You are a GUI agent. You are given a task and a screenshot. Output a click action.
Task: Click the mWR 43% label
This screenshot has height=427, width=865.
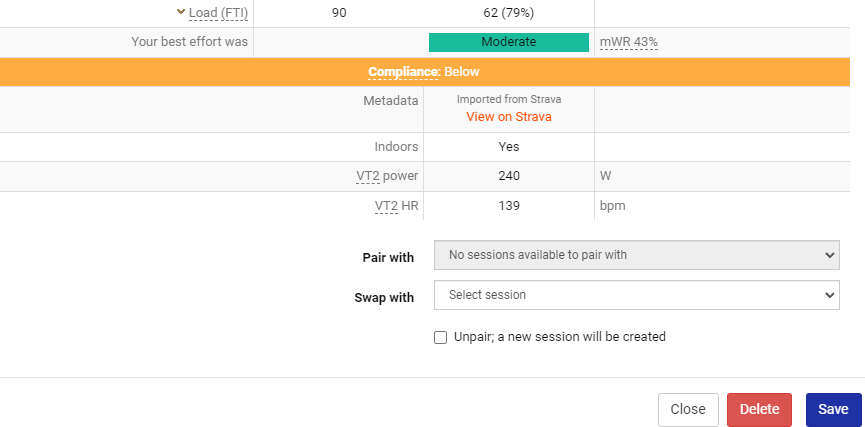coord(628,42)
